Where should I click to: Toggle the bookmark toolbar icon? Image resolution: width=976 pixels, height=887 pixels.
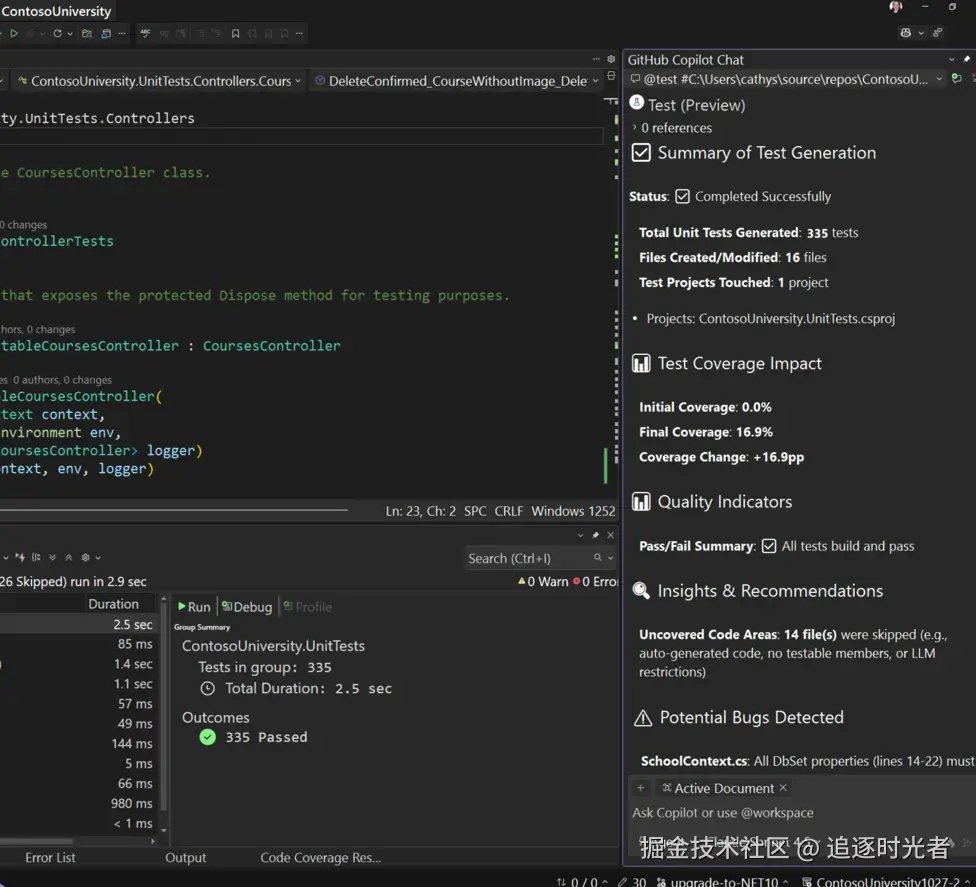tap(235, 34)
